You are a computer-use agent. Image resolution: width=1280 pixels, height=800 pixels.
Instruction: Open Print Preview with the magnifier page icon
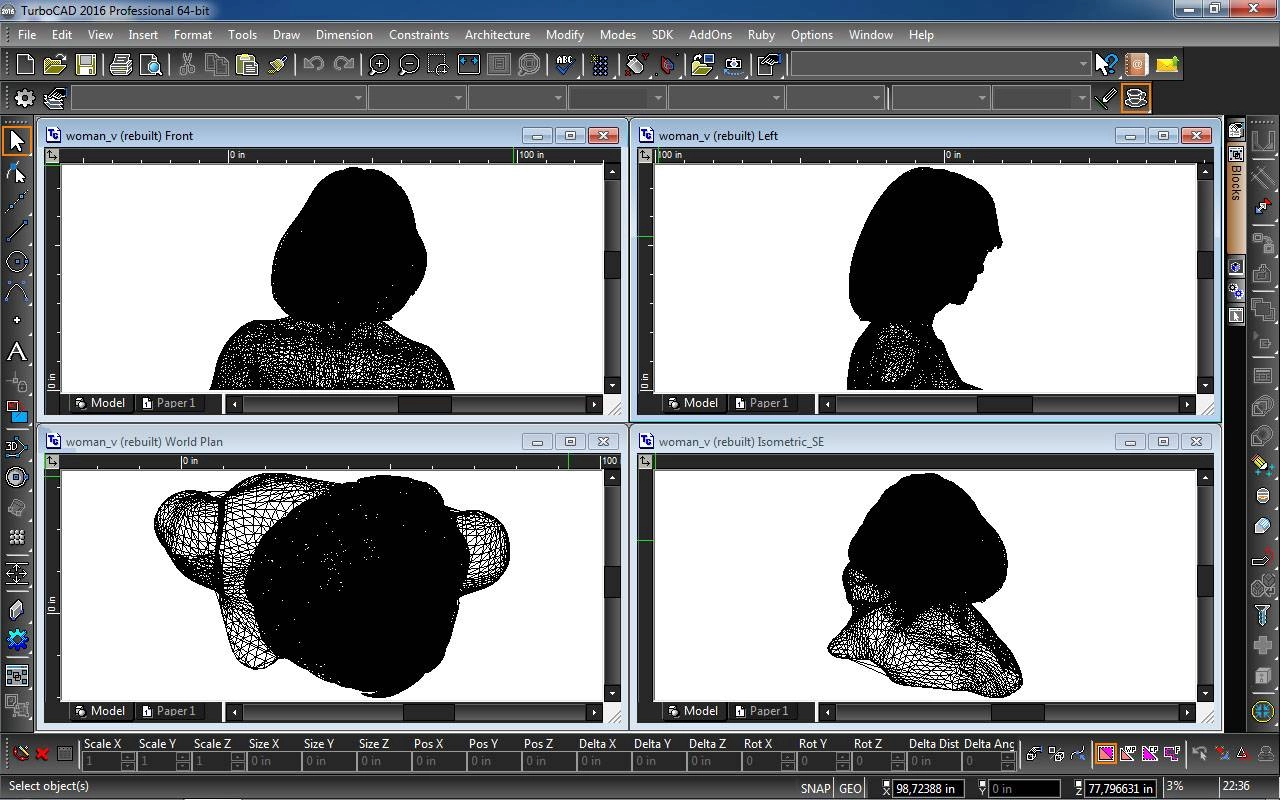(x=151, y=65)
